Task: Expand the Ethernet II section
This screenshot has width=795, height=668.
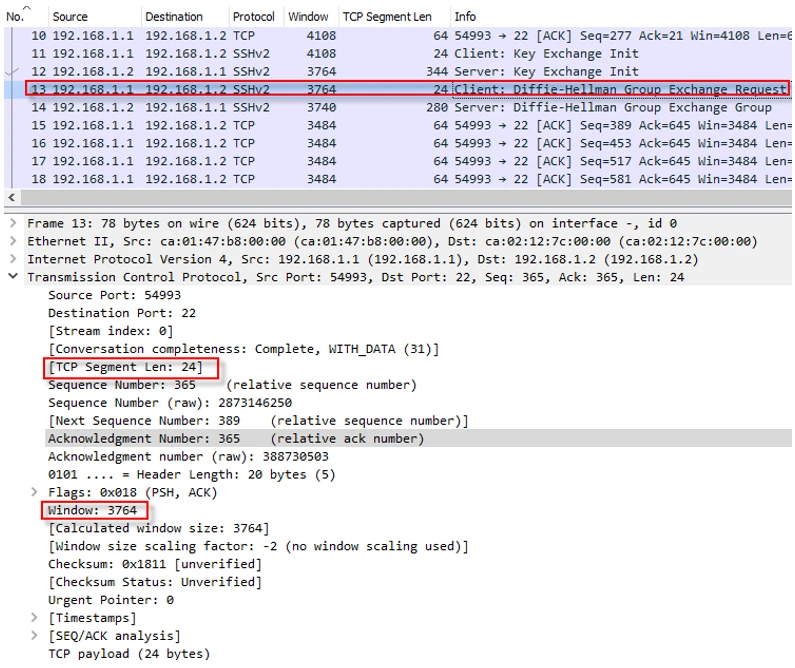Action: pos(12,241)
